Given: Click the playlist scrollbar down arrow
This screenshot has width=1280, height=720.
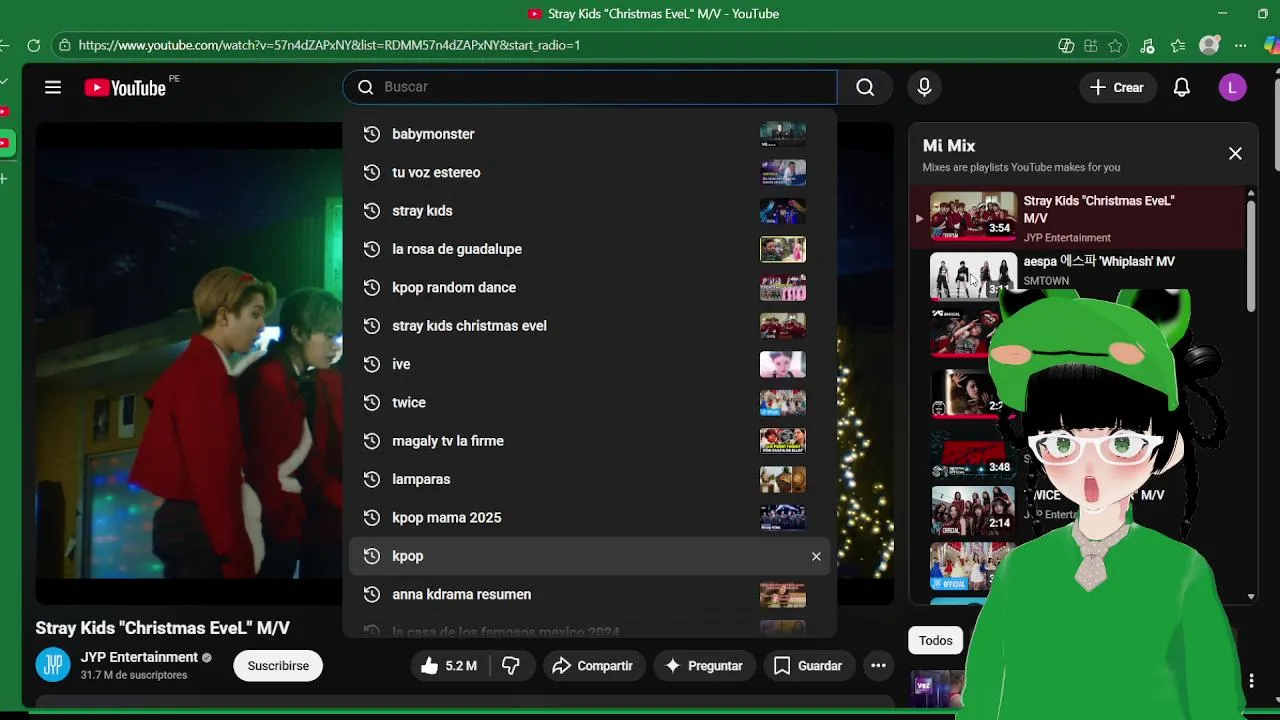Looking at the screenshot, I should click(x=1251, y=597).
